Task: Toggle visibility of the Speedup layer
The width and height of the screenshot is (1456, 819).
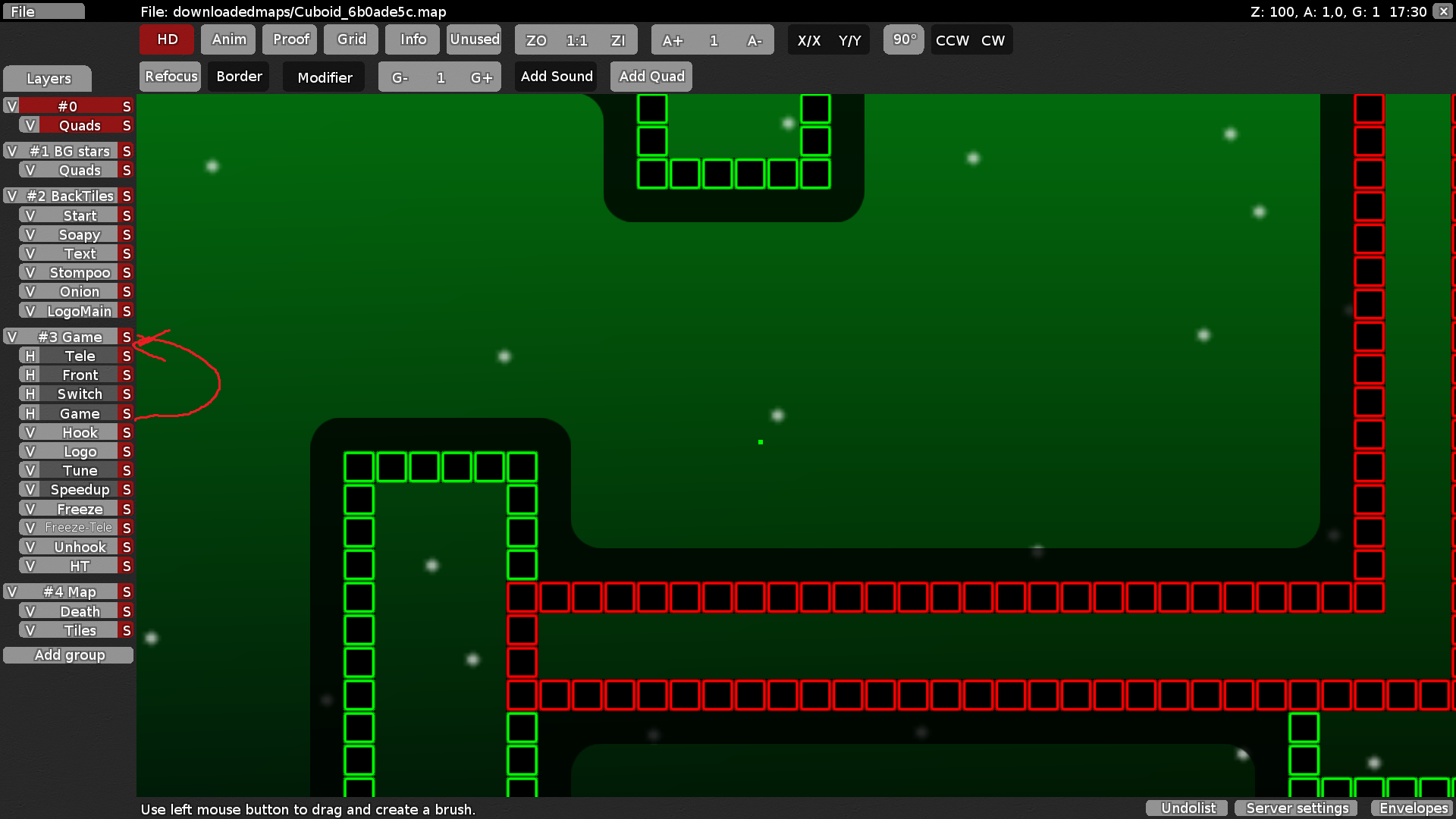Action: pos(30,489)
